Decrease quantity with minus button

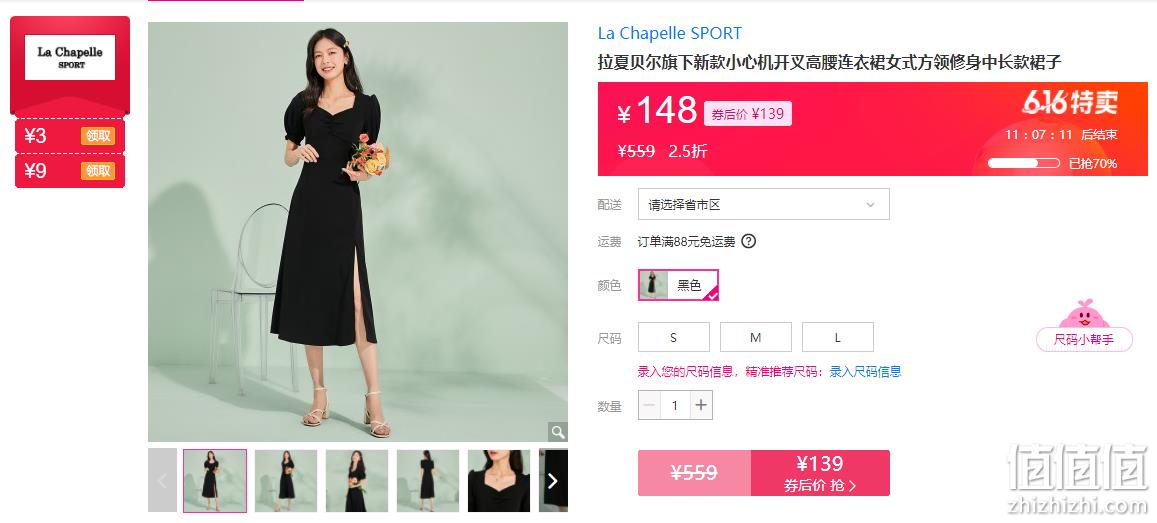(649, 405)
